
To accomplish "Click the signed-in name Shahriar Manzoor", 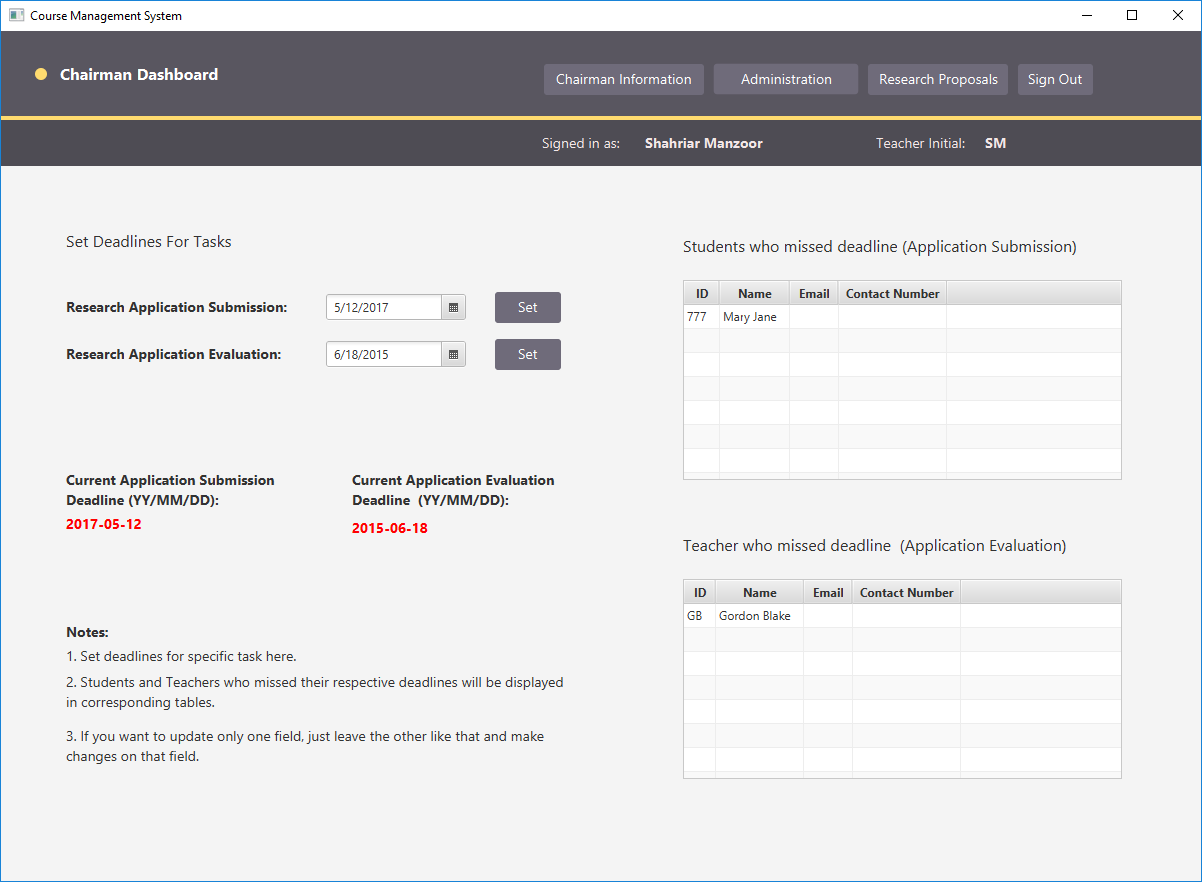I will coord(703,143).
